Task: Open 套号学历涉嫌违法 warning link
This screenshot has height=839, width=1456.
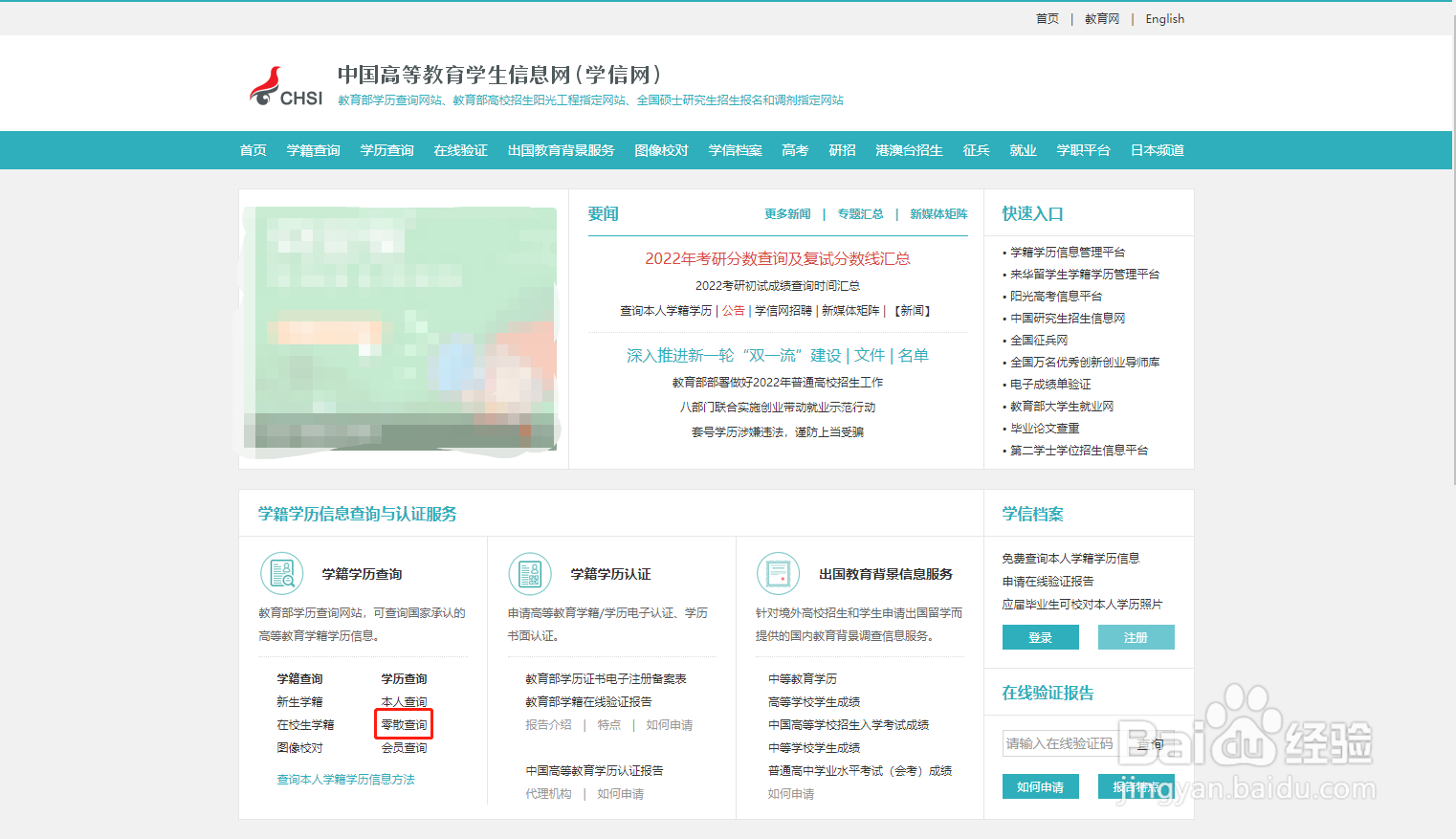Action: click(x=778, y=432)
